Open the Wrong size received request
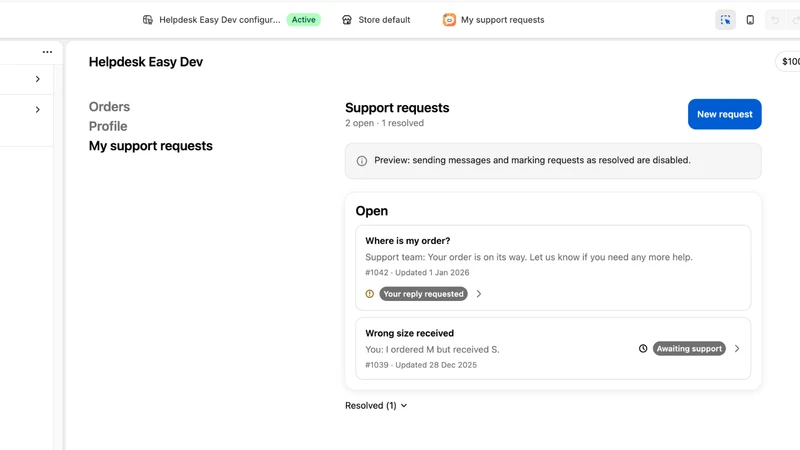Viewport: 800px width, 450px height. pos(553,348)
